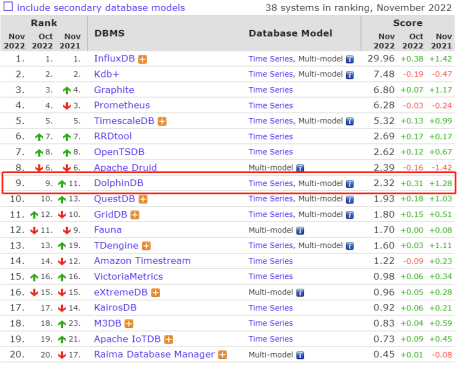
Task: Open the orange plus icon next to GridDB
Action: click(135, 215)
